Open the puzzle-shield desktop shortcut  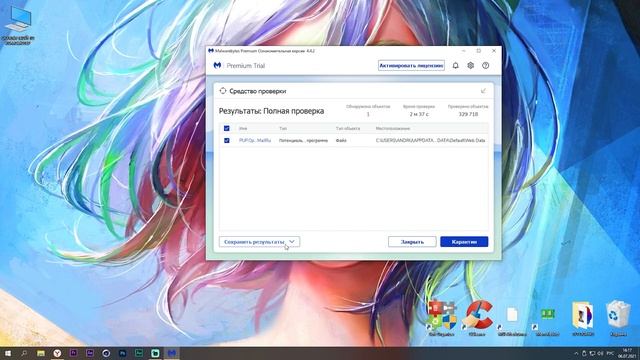pos(442,318)
